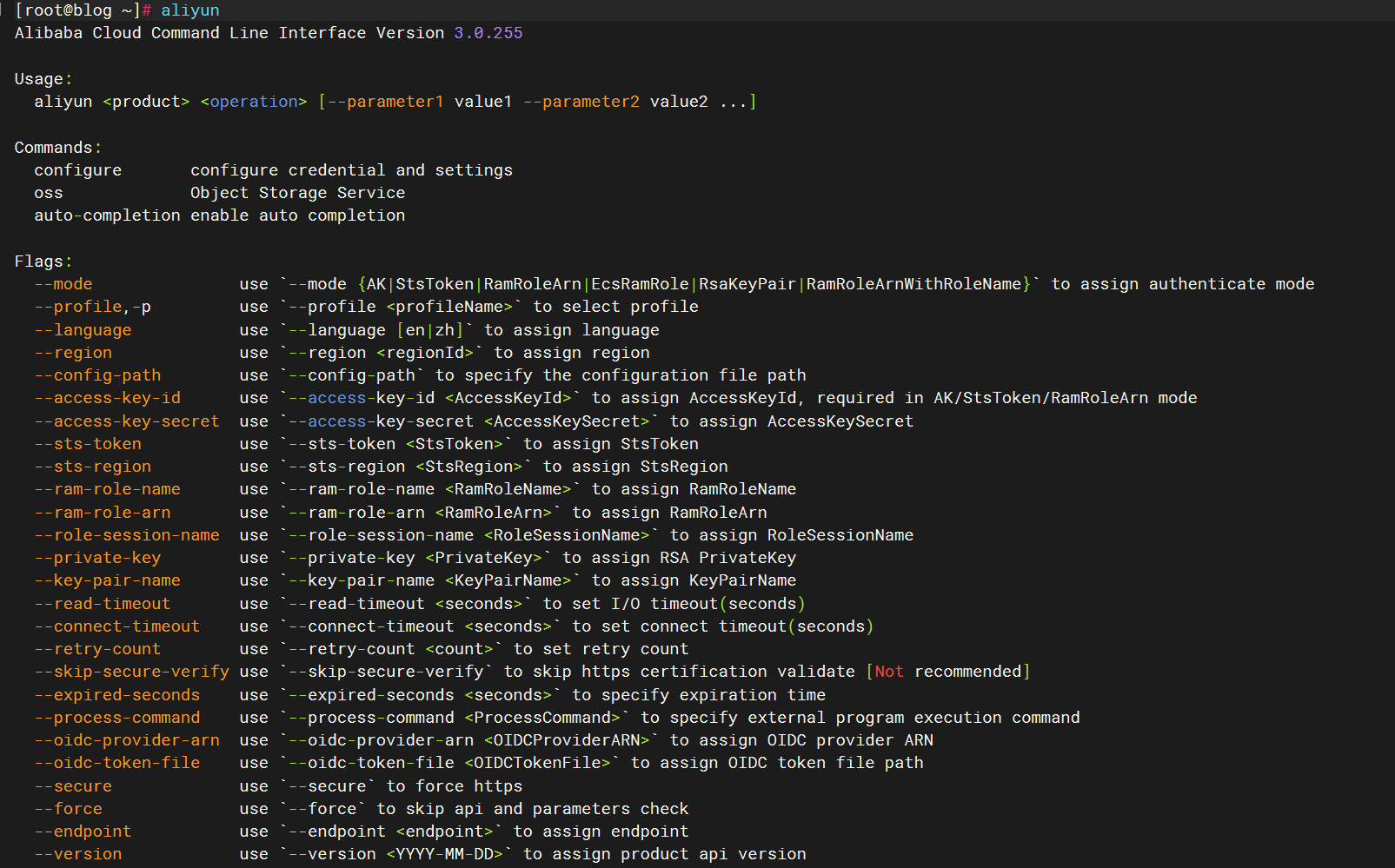Click the '[root@blog ~]#' shell prompt
1395x868 pixels.
click(x=83, y=10)
